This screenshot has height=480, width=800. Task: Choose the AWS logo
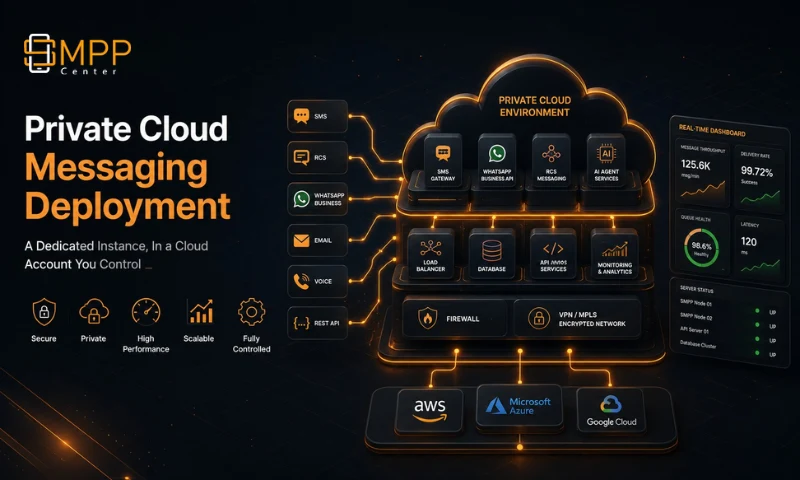pos(430,411)
